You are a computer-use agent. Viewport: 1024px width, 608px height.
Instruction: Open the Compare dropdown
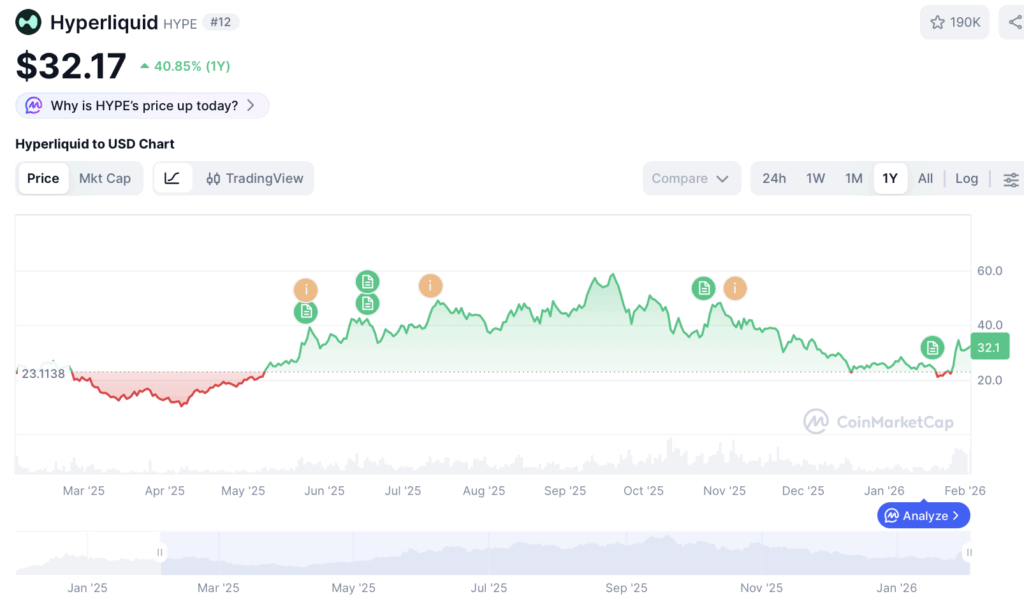point(691,178)
